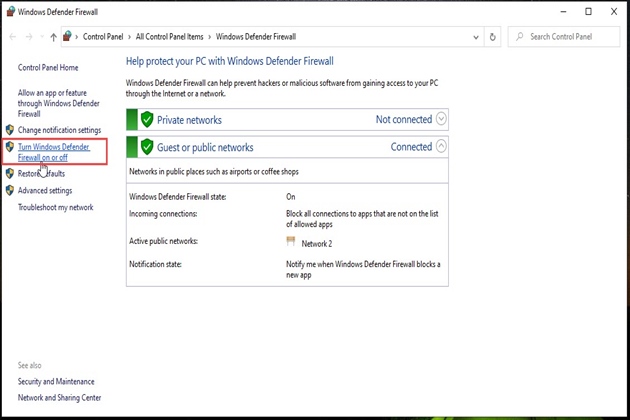Open Control Panel Home link
The height and width of the screenshot is (420, 630).
[x=48, y=68]
